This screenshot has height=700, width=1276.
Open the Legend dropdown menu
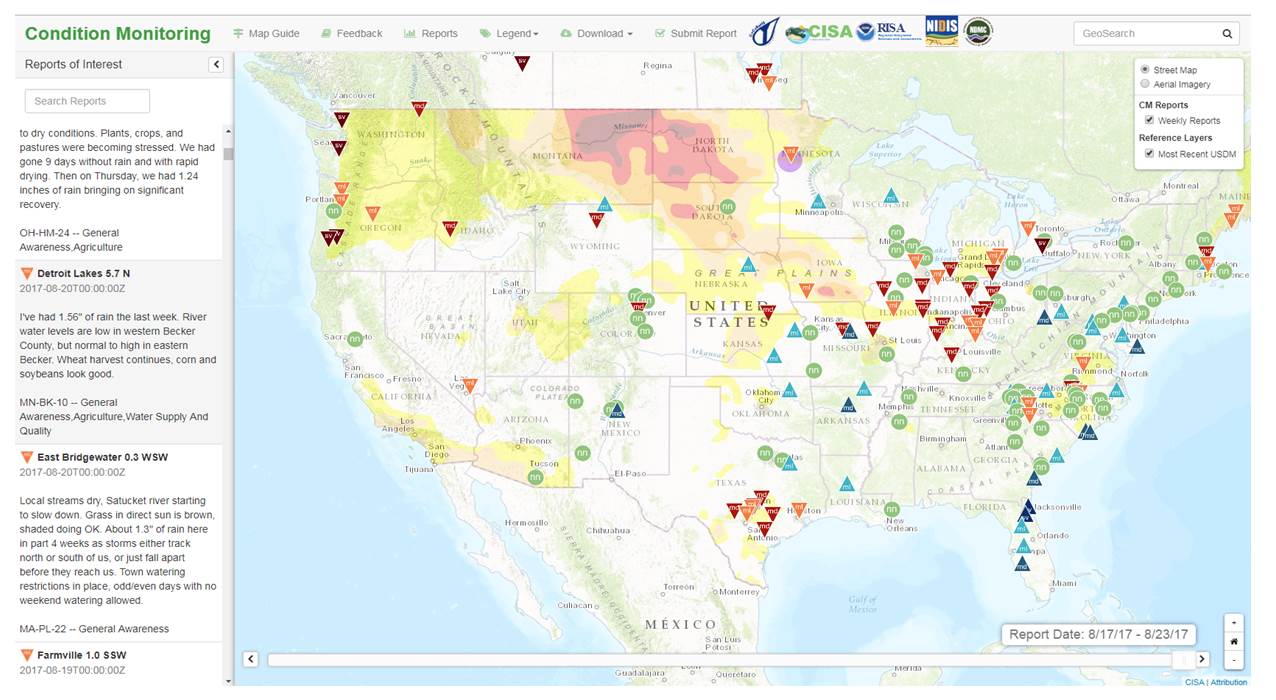[509, 34]
